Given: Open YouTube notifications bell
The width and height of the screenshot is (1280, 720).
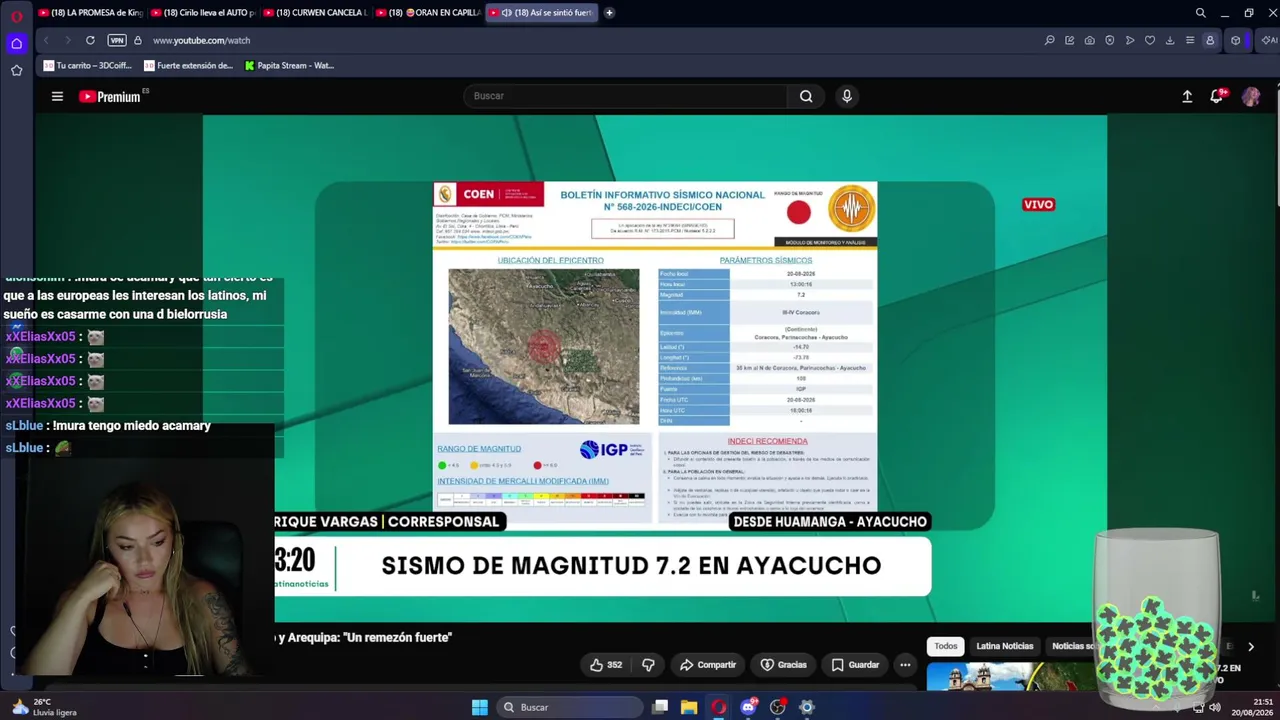Looking at the screenshot, I should (1217, 96).
